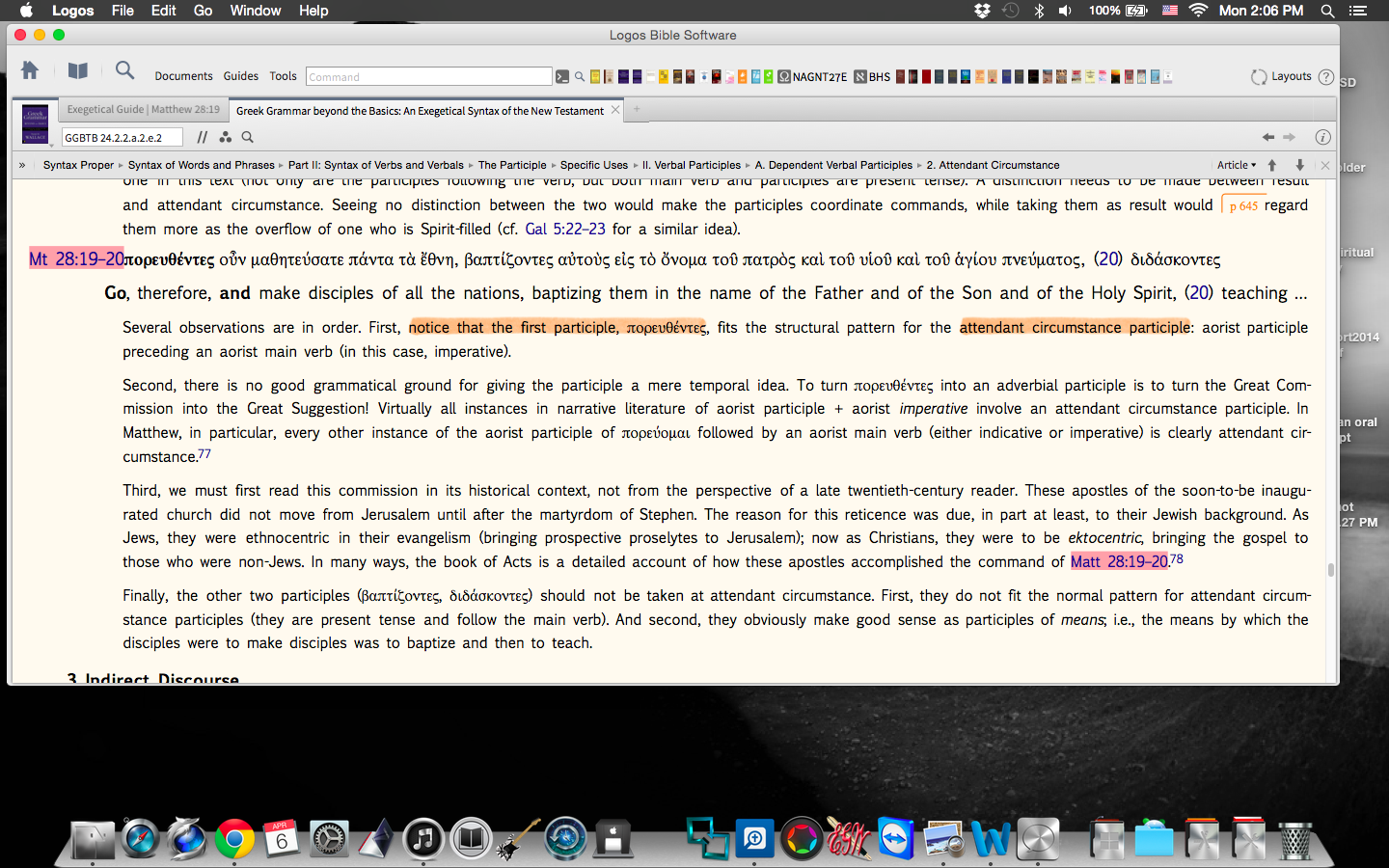Open the Matt 28:19–20 link in paragraph
Screen dimensions: 1389x868
[x=1119, y=561]
